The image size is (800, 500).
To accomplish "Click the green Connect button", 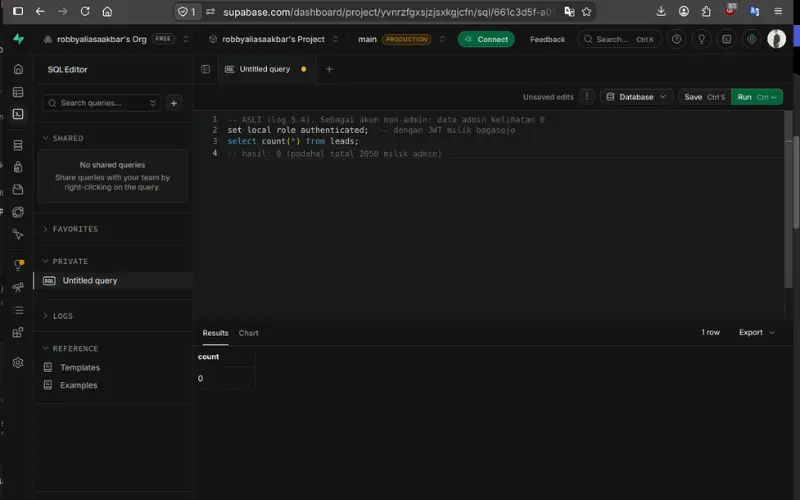I will click(486, 39).
